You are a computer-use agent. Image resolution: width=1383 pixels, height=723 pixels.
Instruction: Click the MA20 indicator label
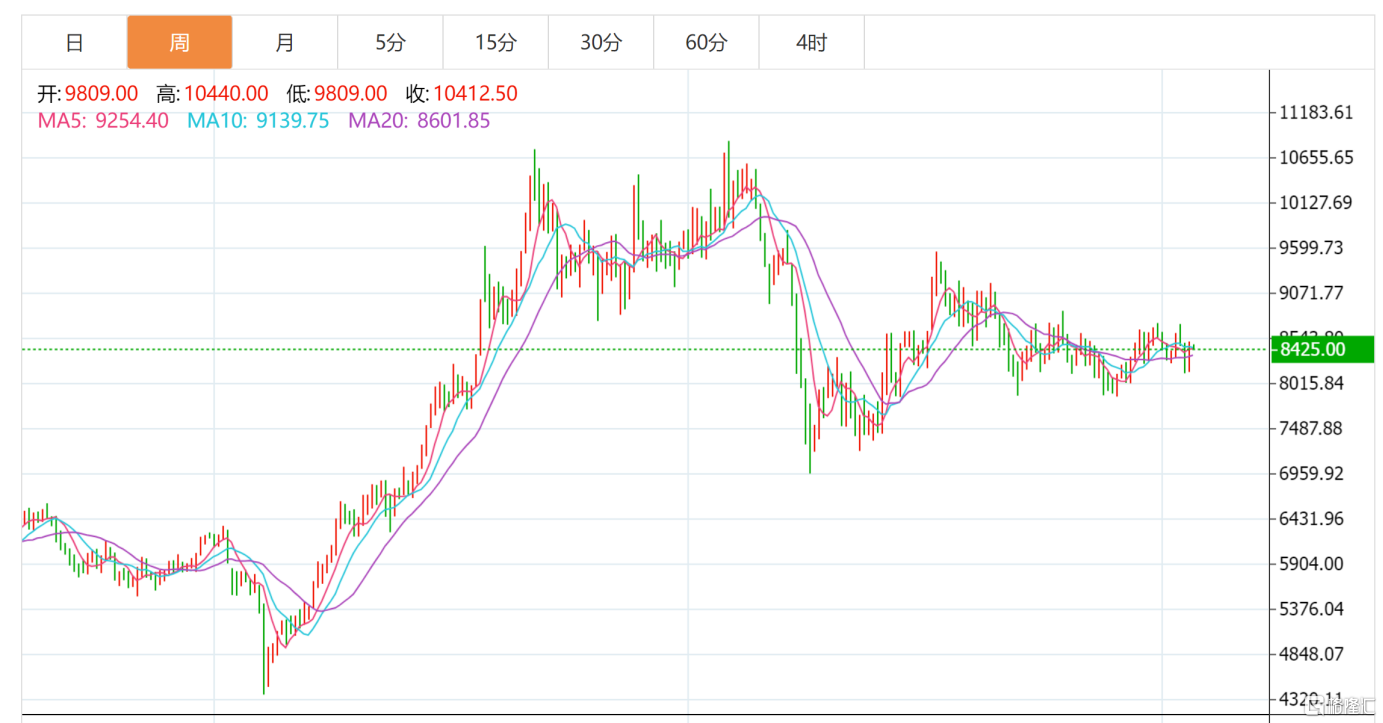point(419,121)
